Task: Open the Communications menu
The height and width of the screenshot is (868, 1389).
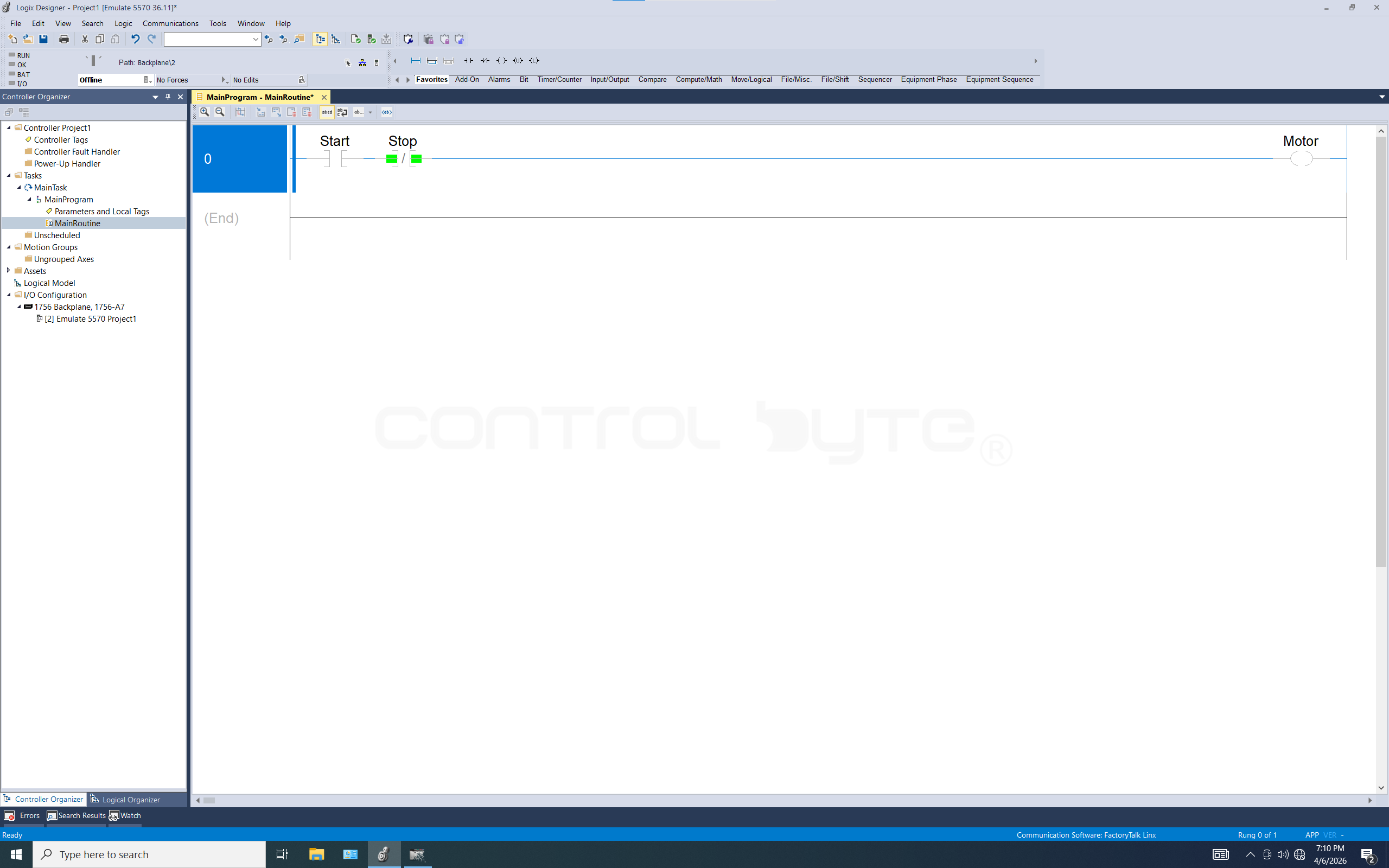Action: click(x=170, y=23)
